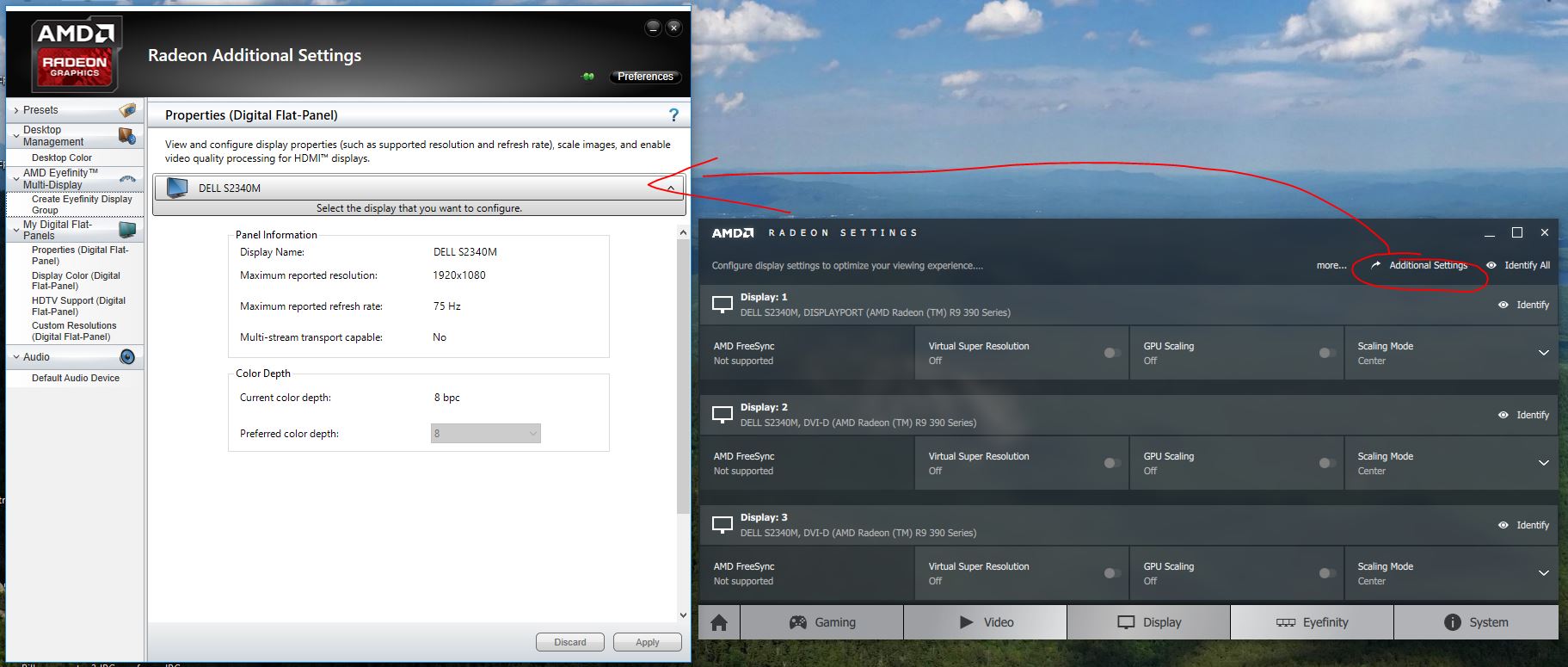Select Default Audio Device
This screenshot has width=1568, height=667.
(x=76, y=378)
